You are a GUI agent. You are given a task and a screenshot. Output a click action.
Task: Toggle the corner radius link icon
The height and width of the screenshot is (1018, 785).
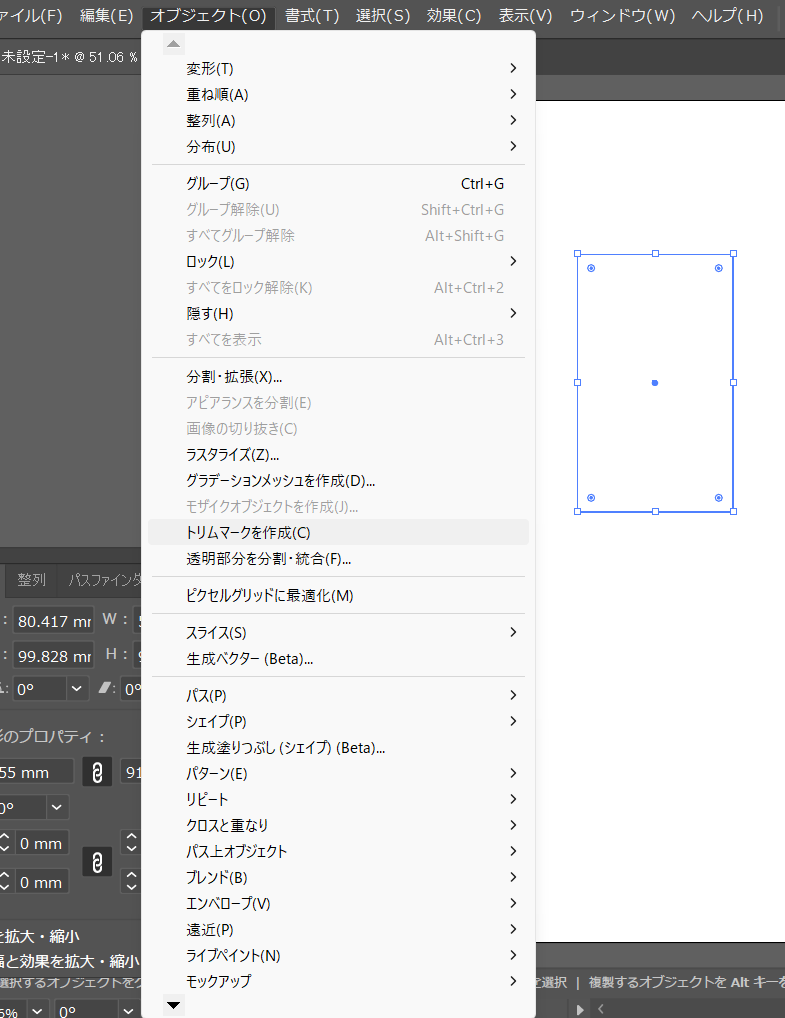97,862
